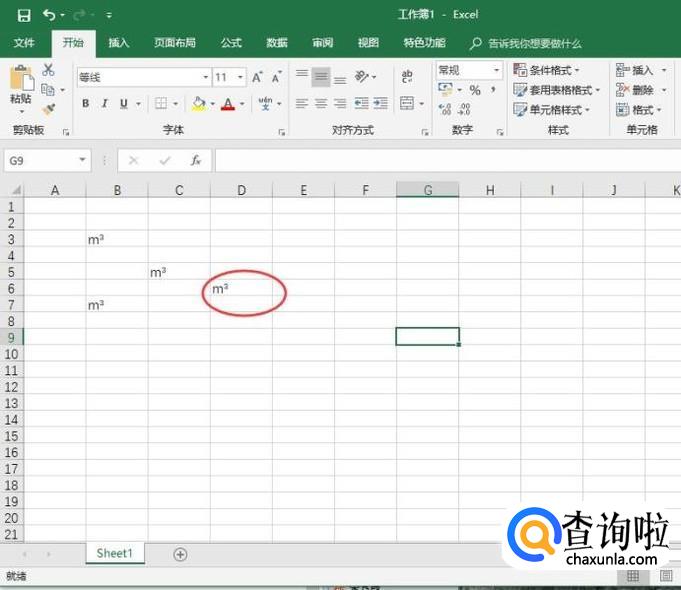Screen dimensions: 681x590
Task: Toggle Underline formatting
Action: [124, 103]
